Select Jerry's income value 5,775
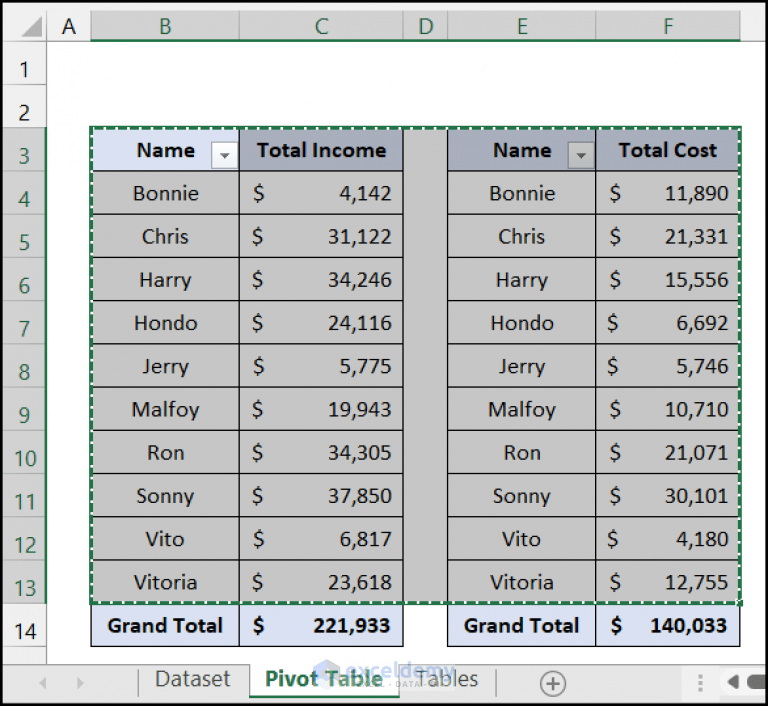The width and height of the screenshot is (768, 706). 321,366
